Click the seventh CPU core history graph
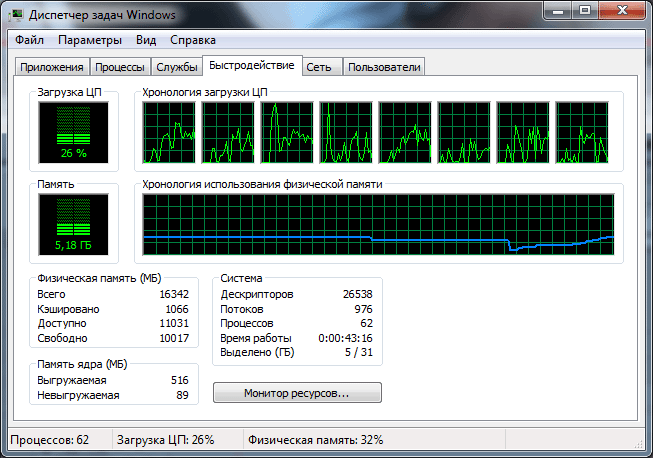 [523, 132]
